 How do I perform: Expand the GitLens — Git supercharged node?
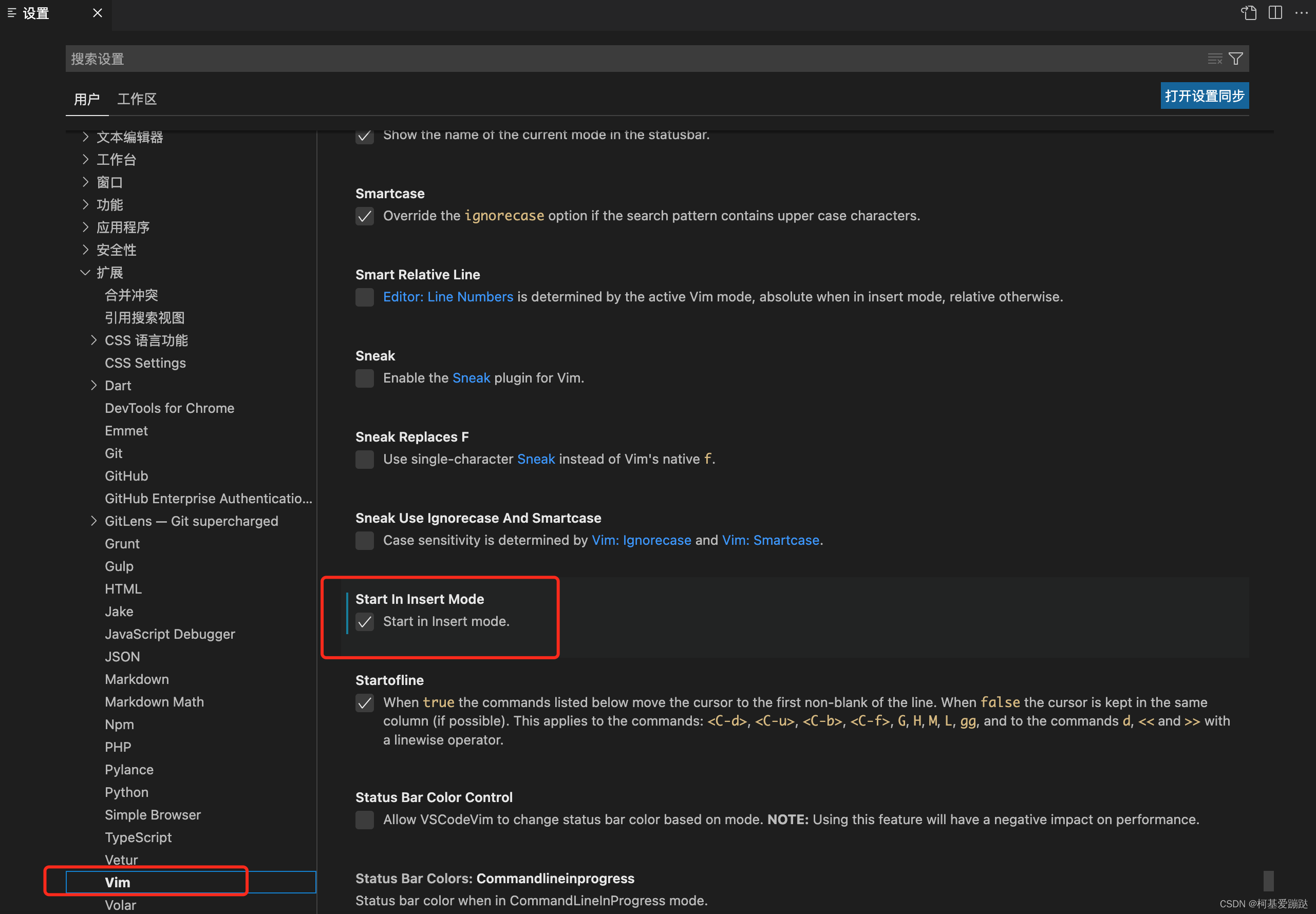click(94, 521)
